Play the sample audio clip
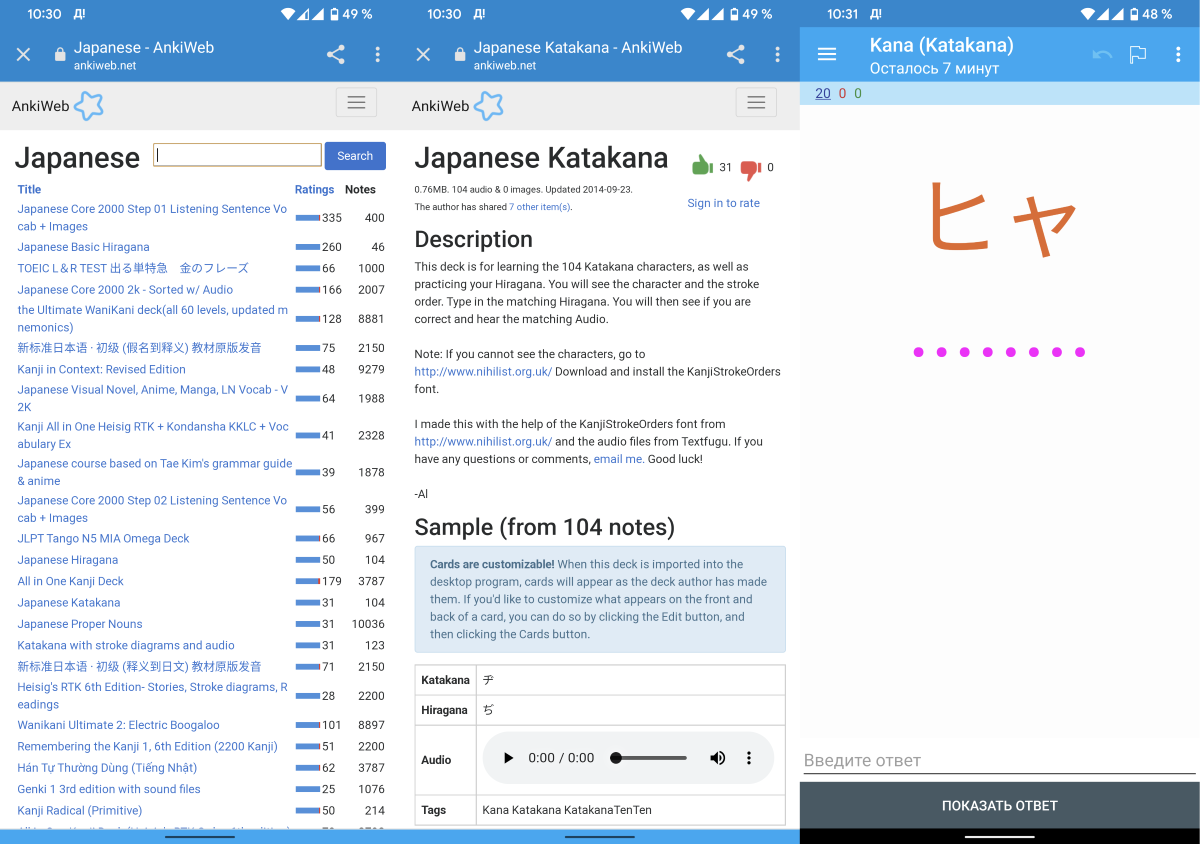1200x844 pixels. click(508, 758)
